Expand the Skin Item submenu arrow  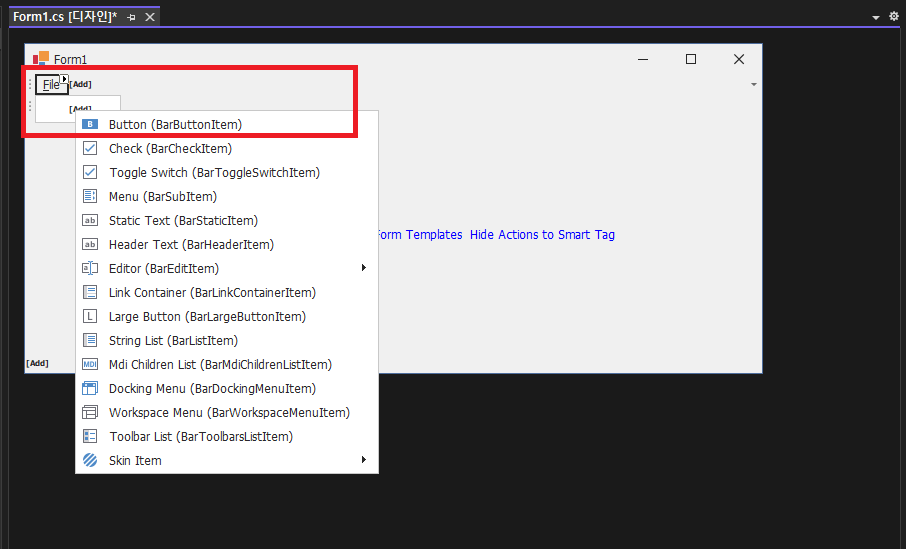(363, 459)
